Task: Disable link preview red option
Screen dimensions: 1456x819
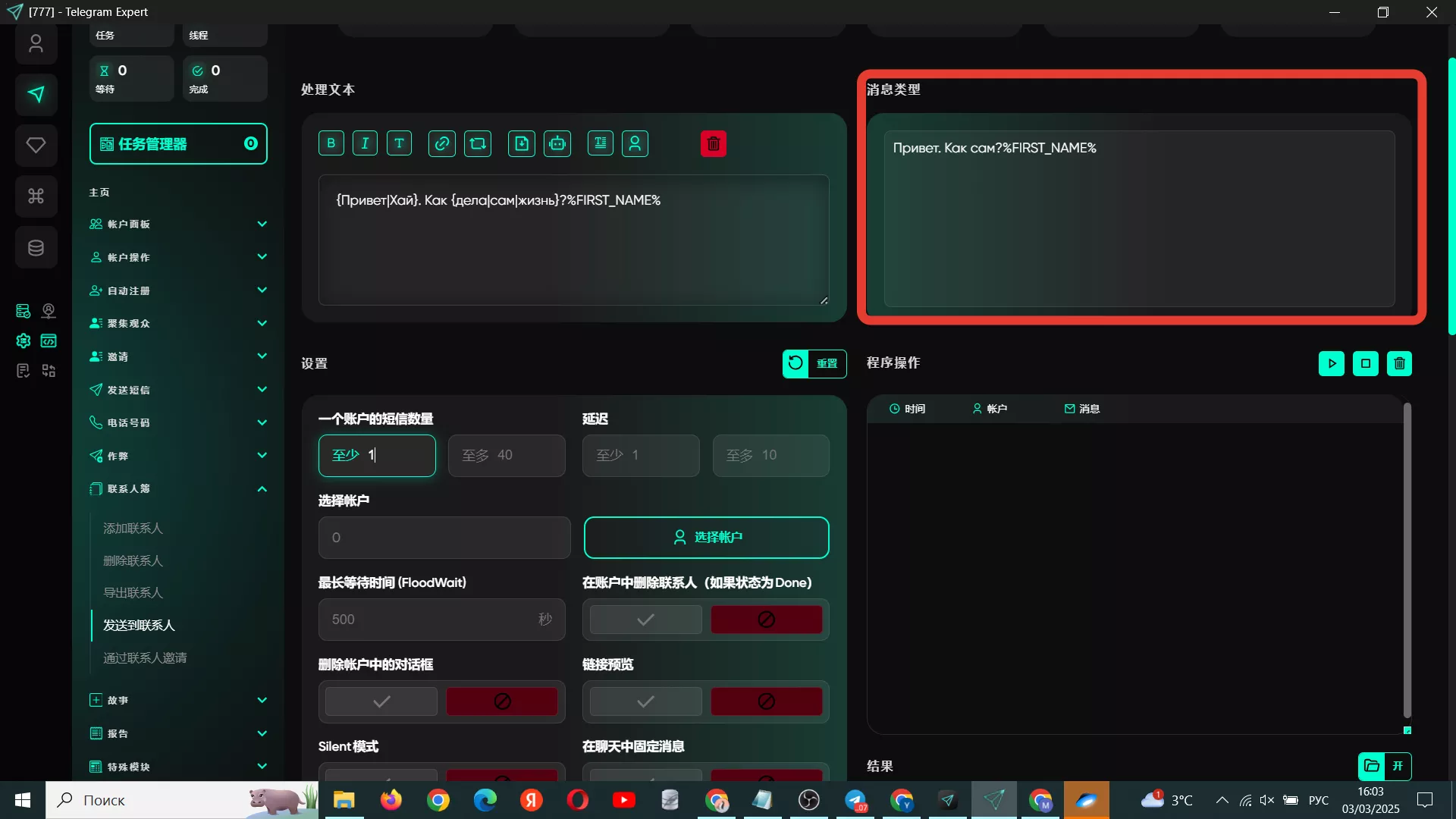Action: [766, 701]
